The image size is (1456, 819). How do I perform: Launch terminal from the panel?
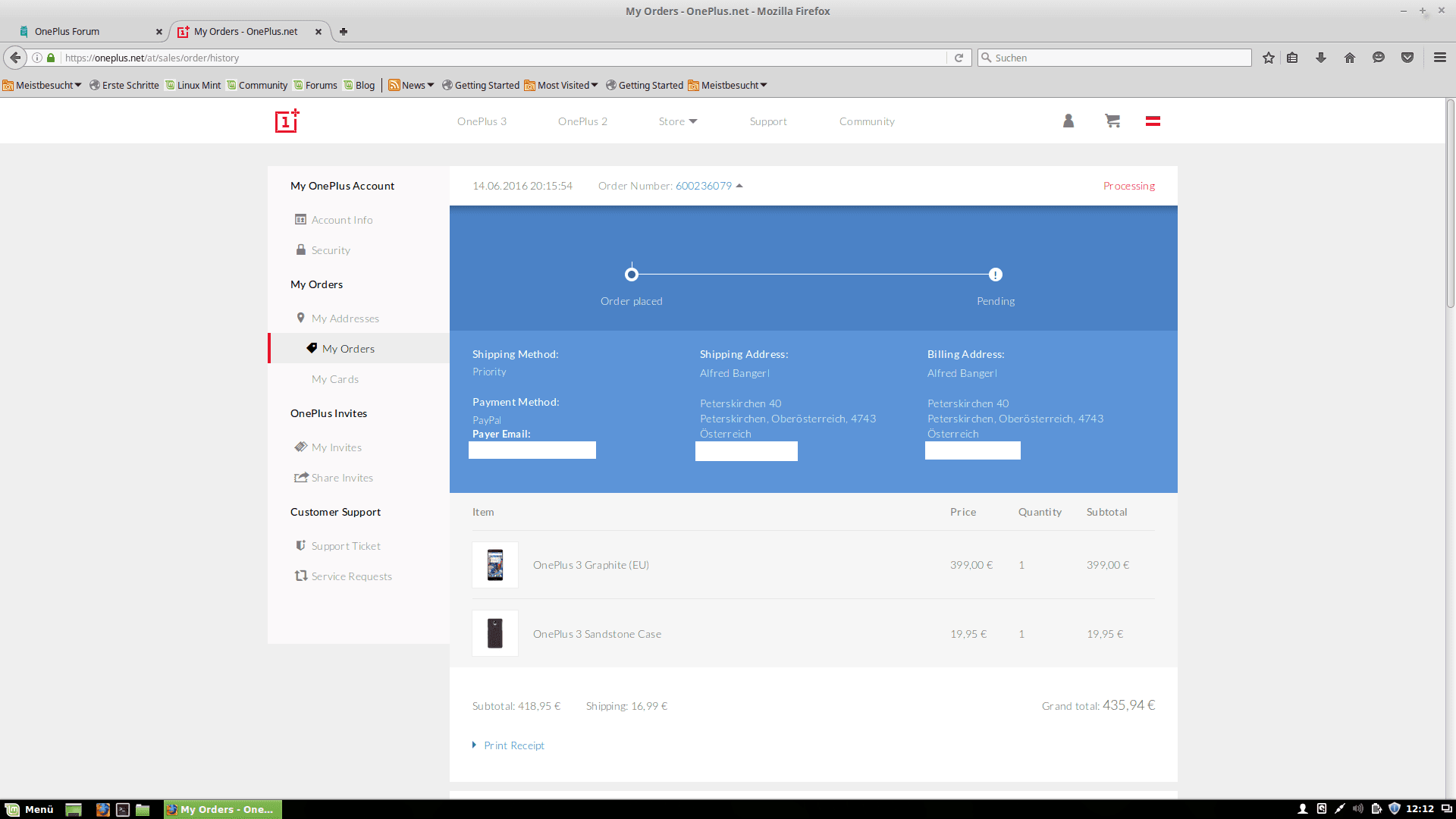(123, 809)
